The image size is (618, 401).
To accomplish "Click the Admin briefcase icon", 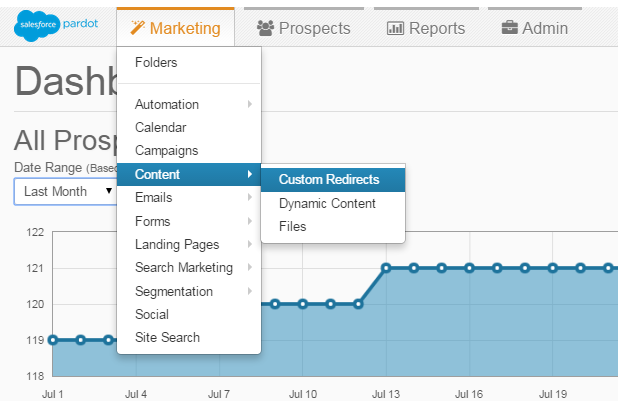I will coord(510,28).
